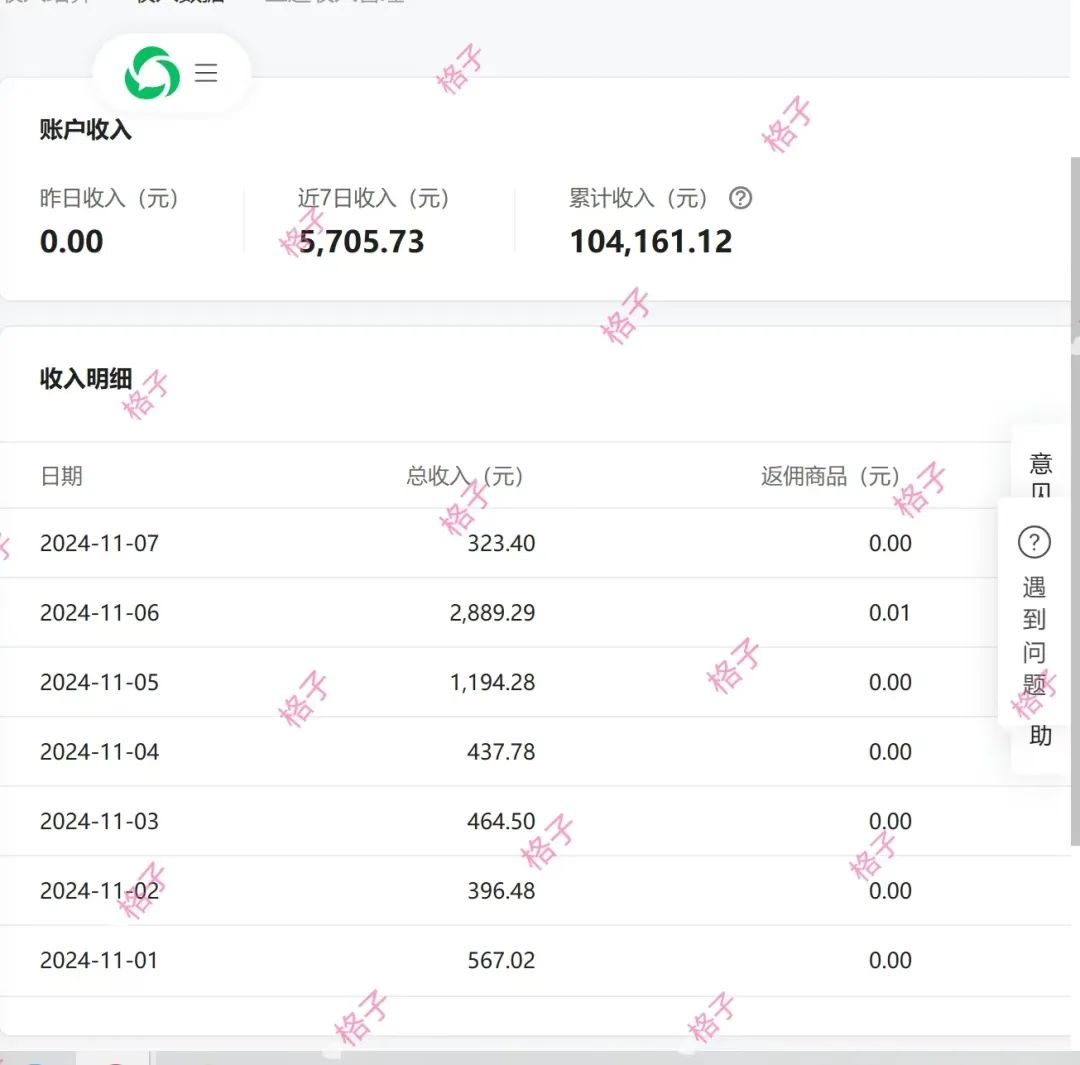1080x1065 pixels.
Task: Click the 昨日收入 value 0.00
Action: tap(72, 242)
